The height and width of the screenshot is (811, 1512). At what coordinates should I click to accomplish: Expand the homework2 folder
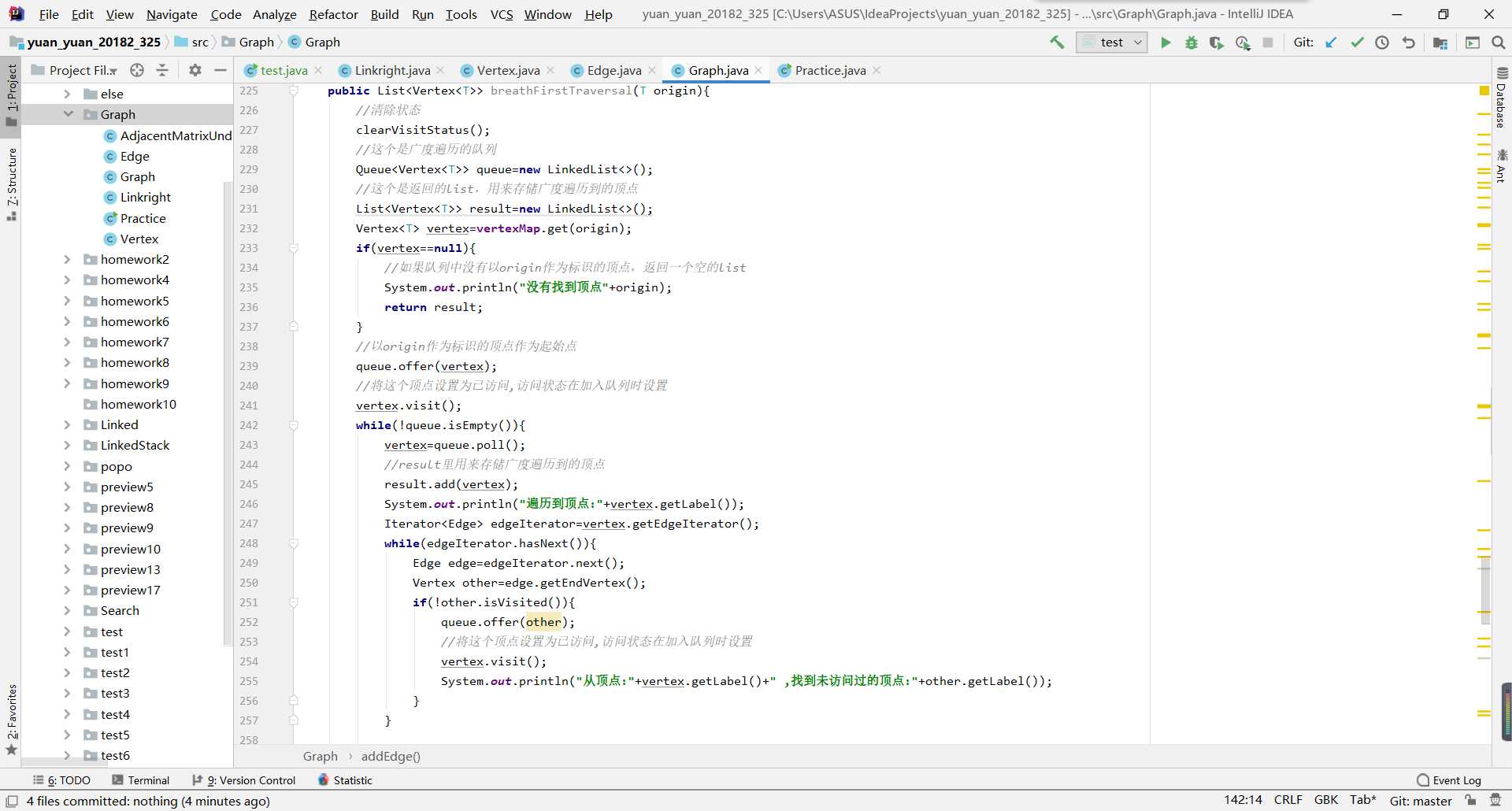[x=68, y=259]
